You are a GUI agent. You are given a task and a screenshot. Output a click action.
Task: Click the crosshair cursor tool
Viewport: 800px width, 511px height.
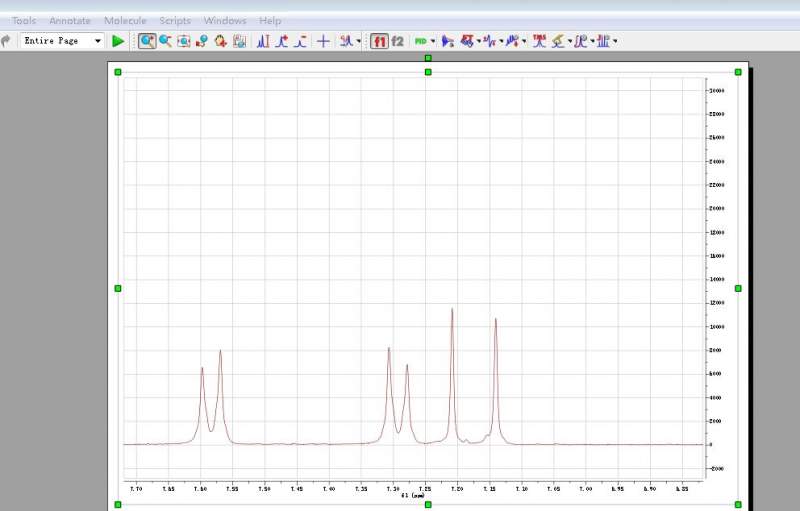point(323,41)
